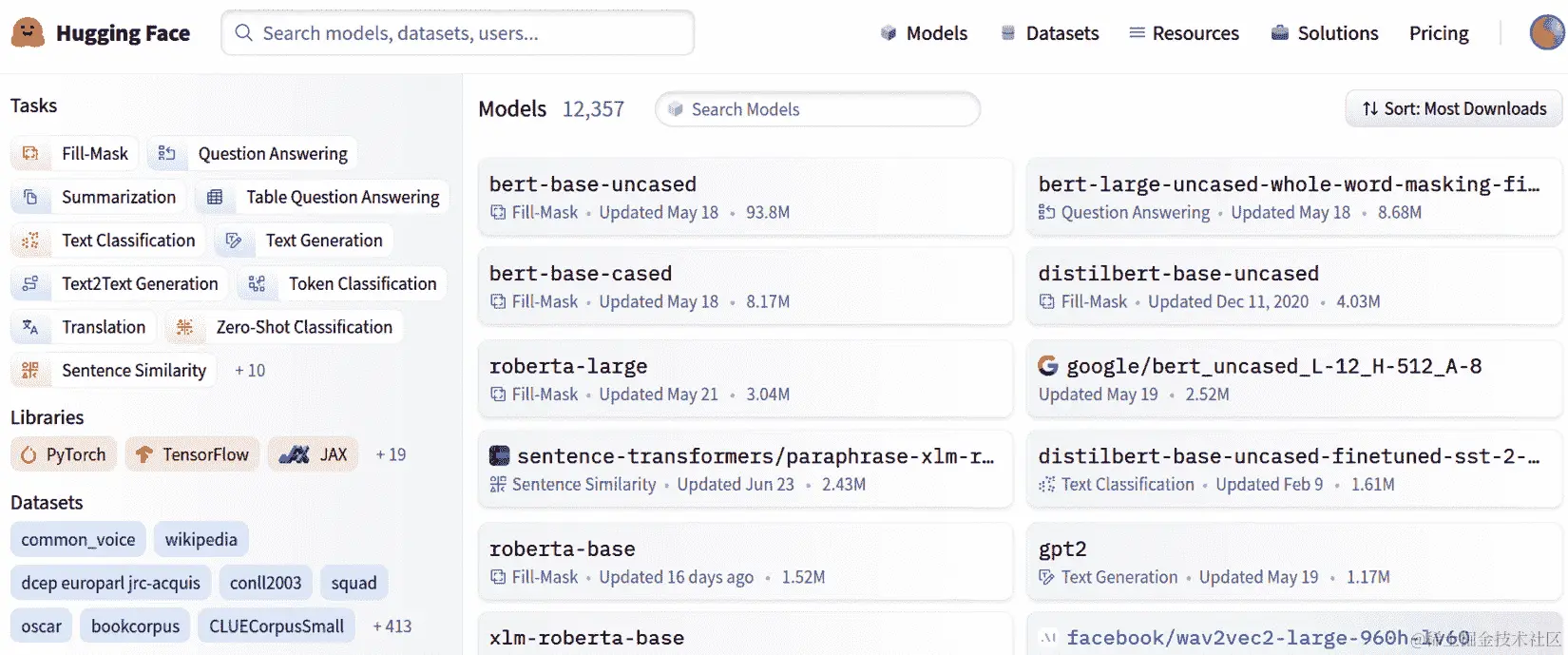Show the +413 more datasets

tap(392, 626)
